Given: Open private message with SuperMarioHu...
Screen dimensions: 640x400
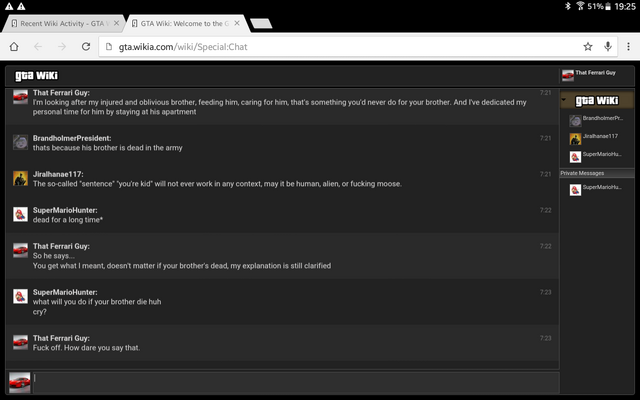Looking at the screenshot, I should (x=596, y=189).
